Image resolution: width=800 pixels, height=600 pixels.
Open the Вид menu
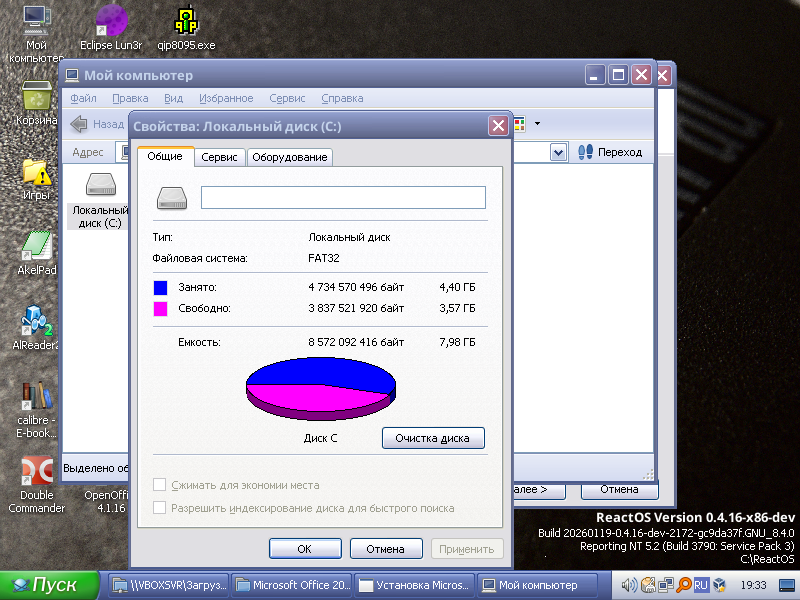pos(173,98)
